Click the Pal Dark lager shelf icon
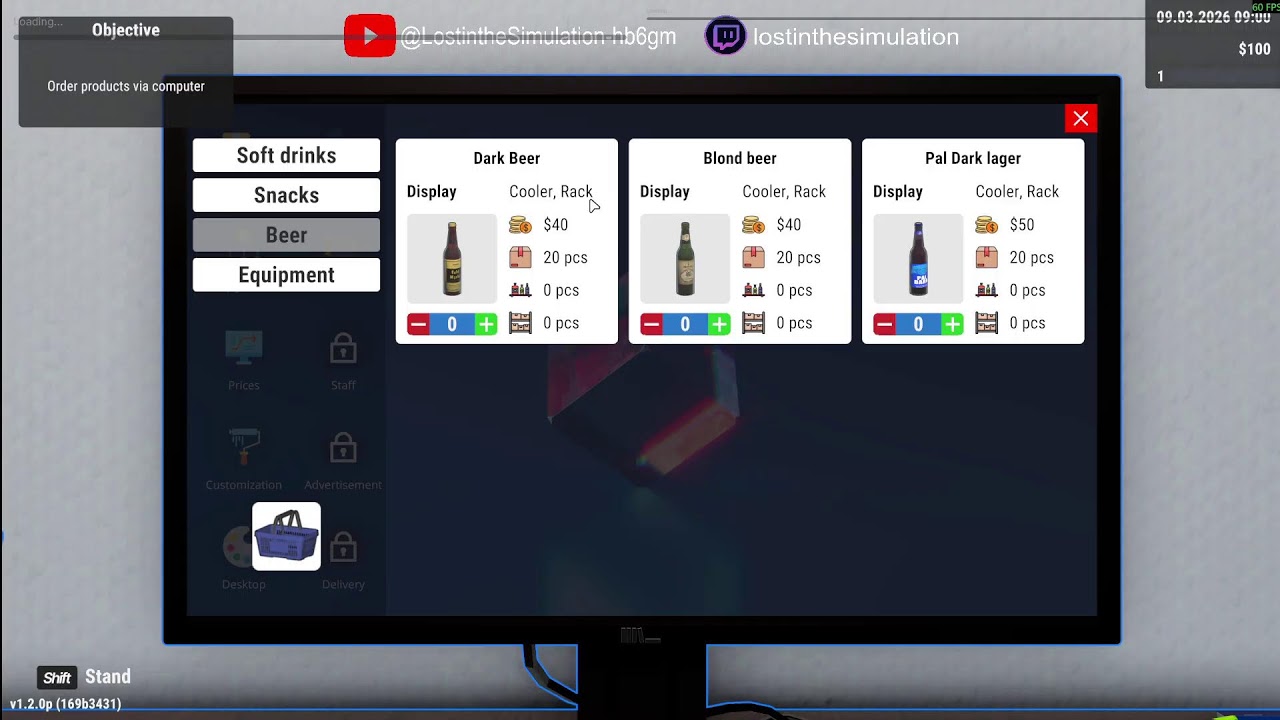This screenshot has width=1280, height=720. pyautogui.click(x=986, y=323)
